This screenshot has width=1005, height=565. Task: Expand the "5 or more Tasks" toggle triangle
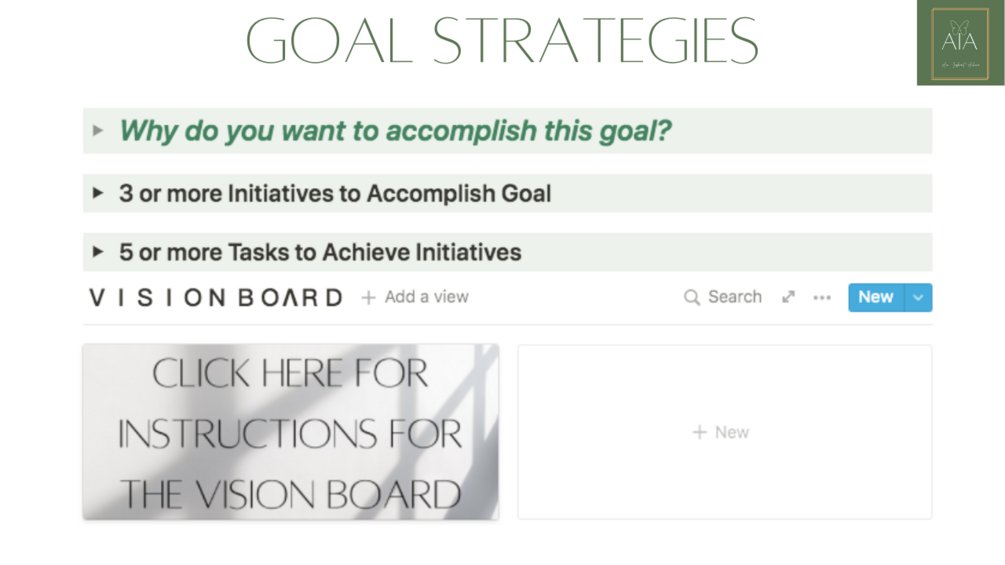(x=98, y=252)
